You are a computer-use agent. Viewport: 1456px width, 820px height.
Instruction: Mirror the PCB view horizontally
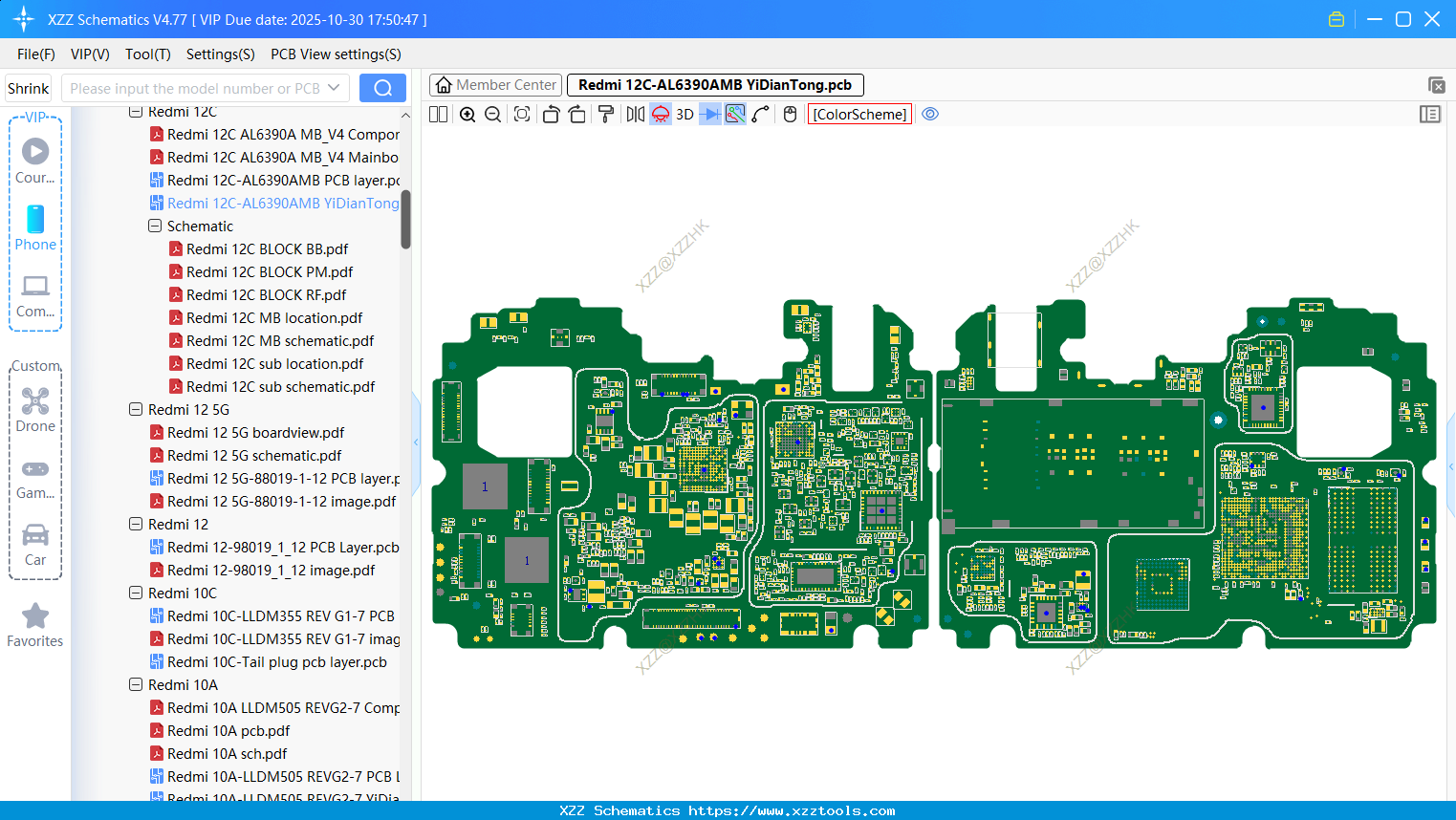click(x=633, y=114)
